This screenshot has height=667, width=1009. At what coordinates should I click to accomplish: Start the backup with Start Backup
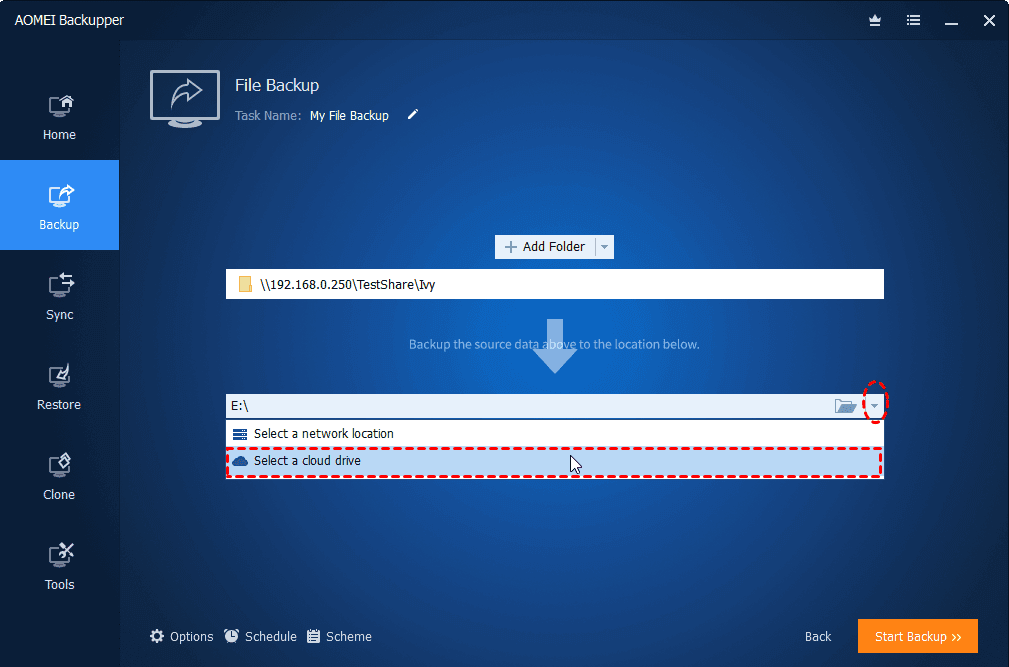click(918, 636)
